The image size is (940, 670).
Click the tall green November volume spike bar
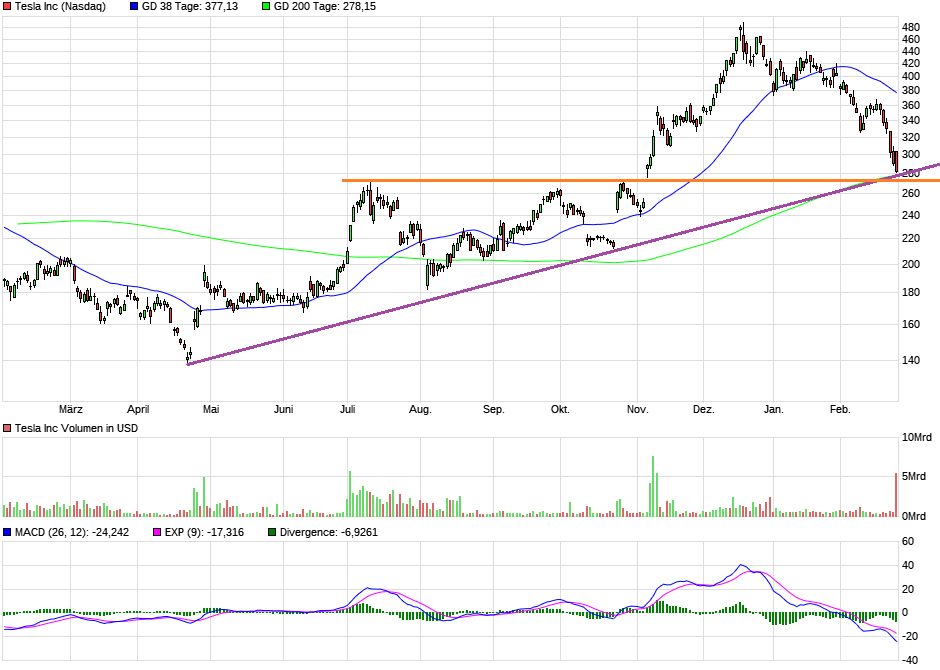tap(653, 486)
